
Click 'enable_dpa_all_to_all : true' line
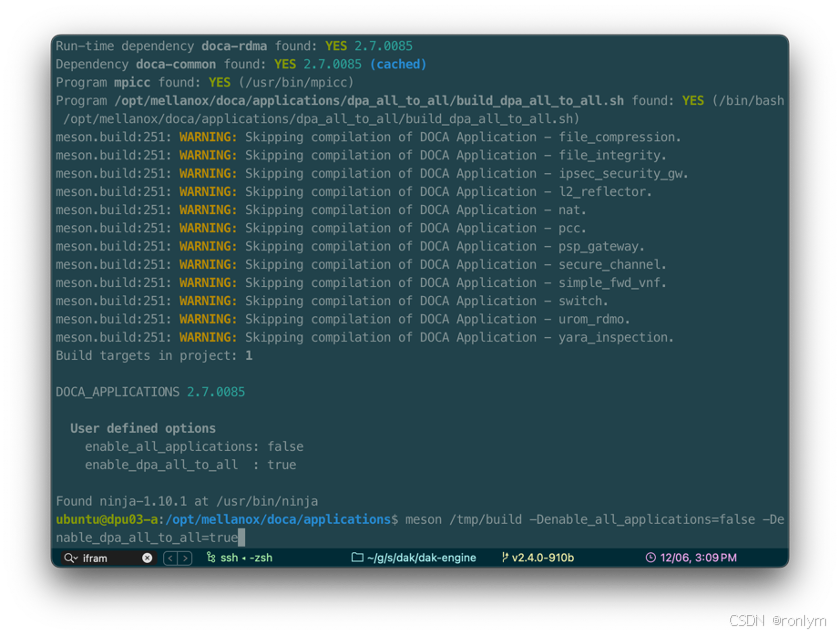click(x=190, y=465)
